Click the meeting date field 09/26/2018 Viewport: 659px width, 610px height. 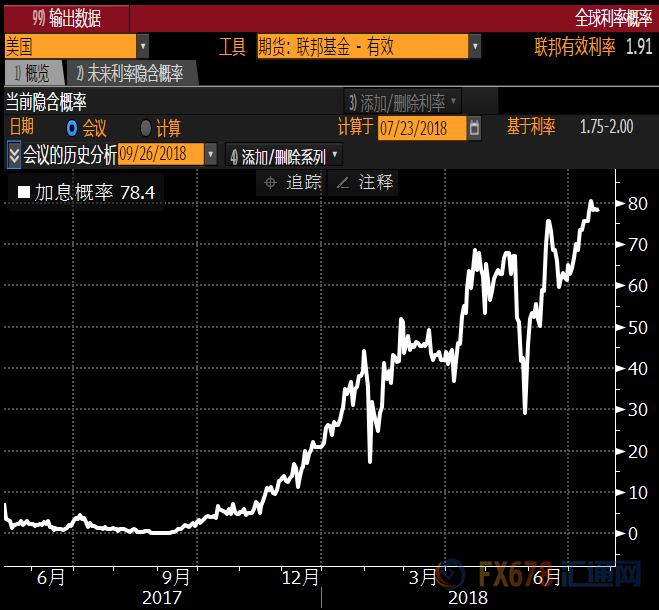(x=161, y=154)
